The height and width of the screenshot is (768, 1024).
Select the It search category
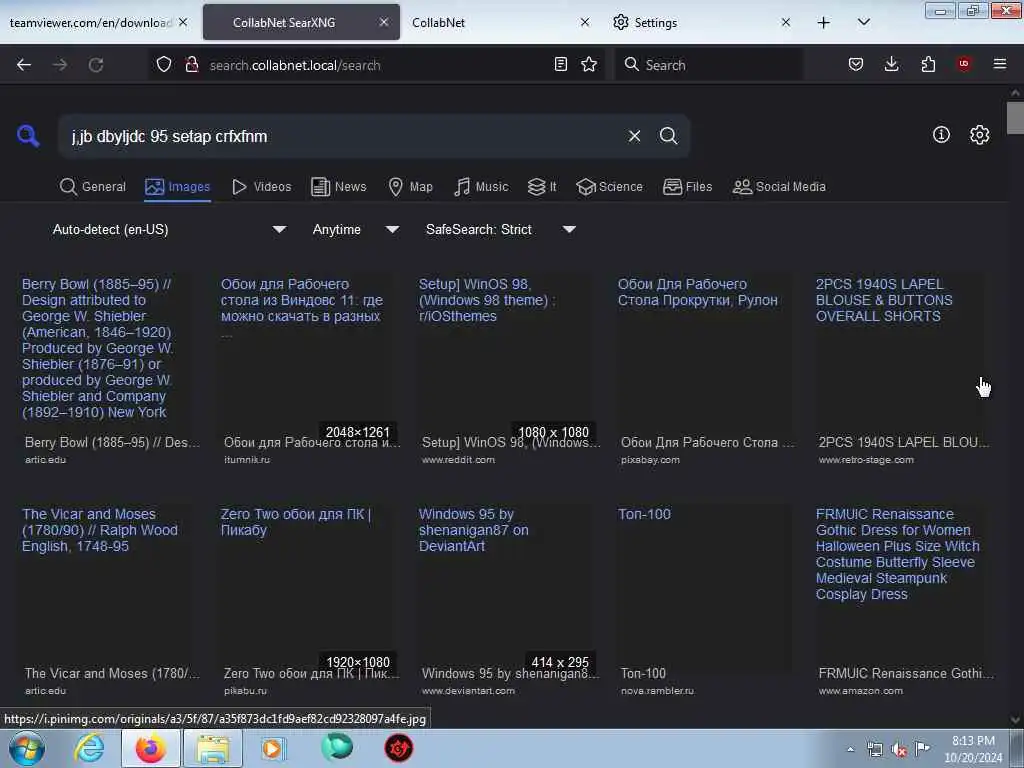tap(542, 187)
